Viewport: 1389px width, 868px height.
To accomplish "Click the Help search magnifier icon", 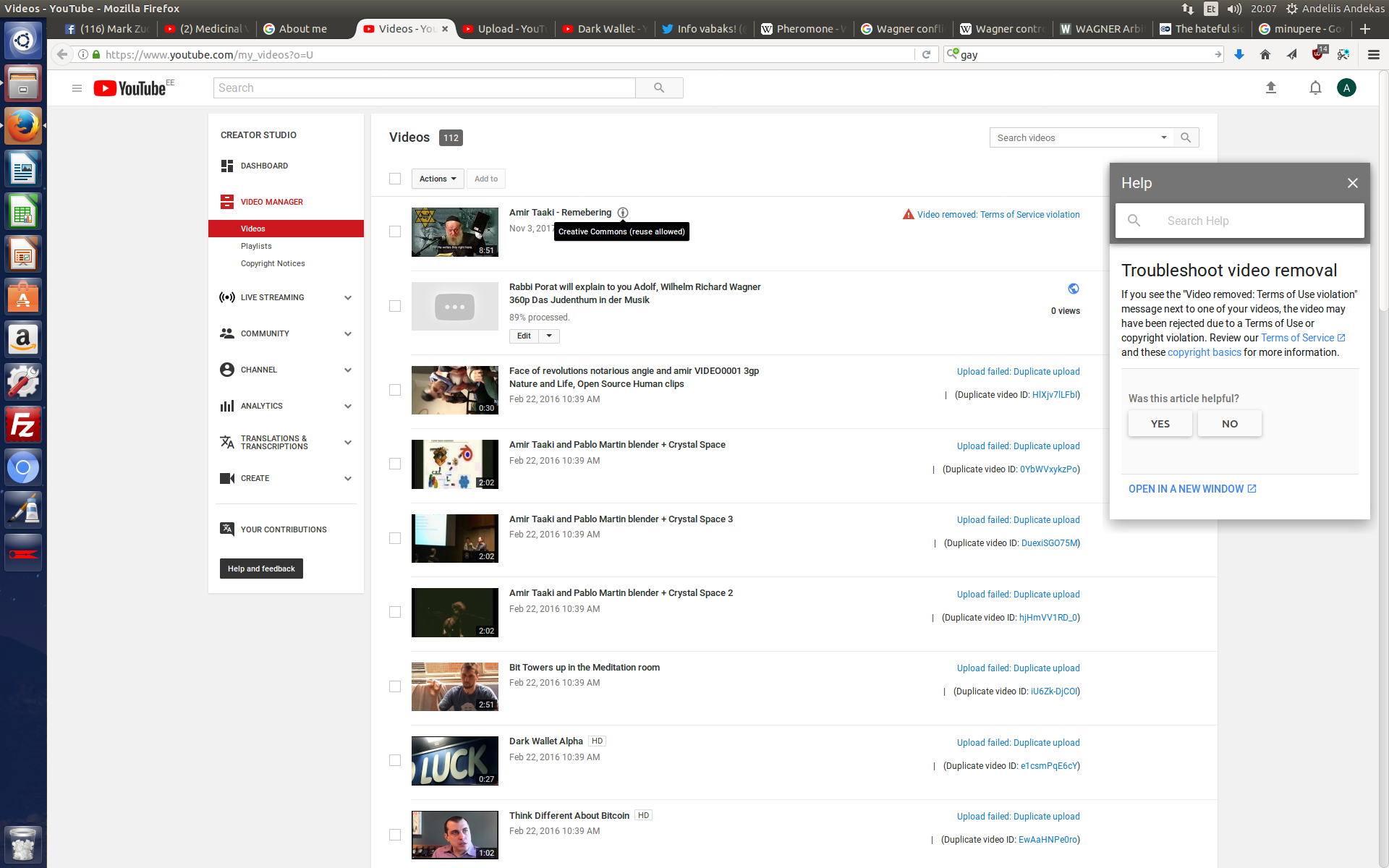I will pyautogui.click(x=1134, y=221).
